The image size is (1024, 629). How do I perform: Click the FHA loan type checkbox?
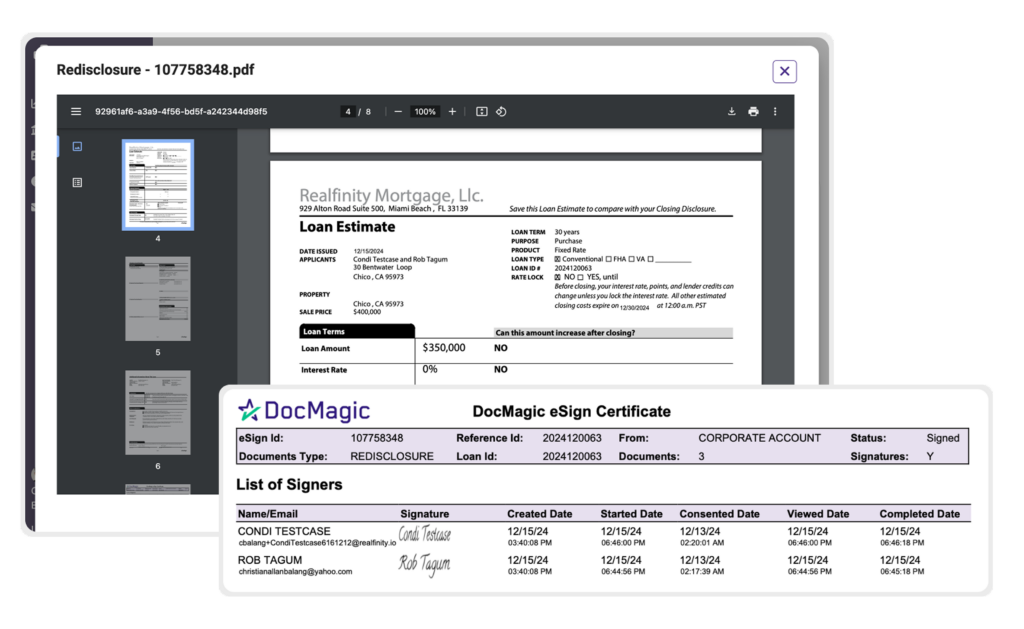coord(609,259)
